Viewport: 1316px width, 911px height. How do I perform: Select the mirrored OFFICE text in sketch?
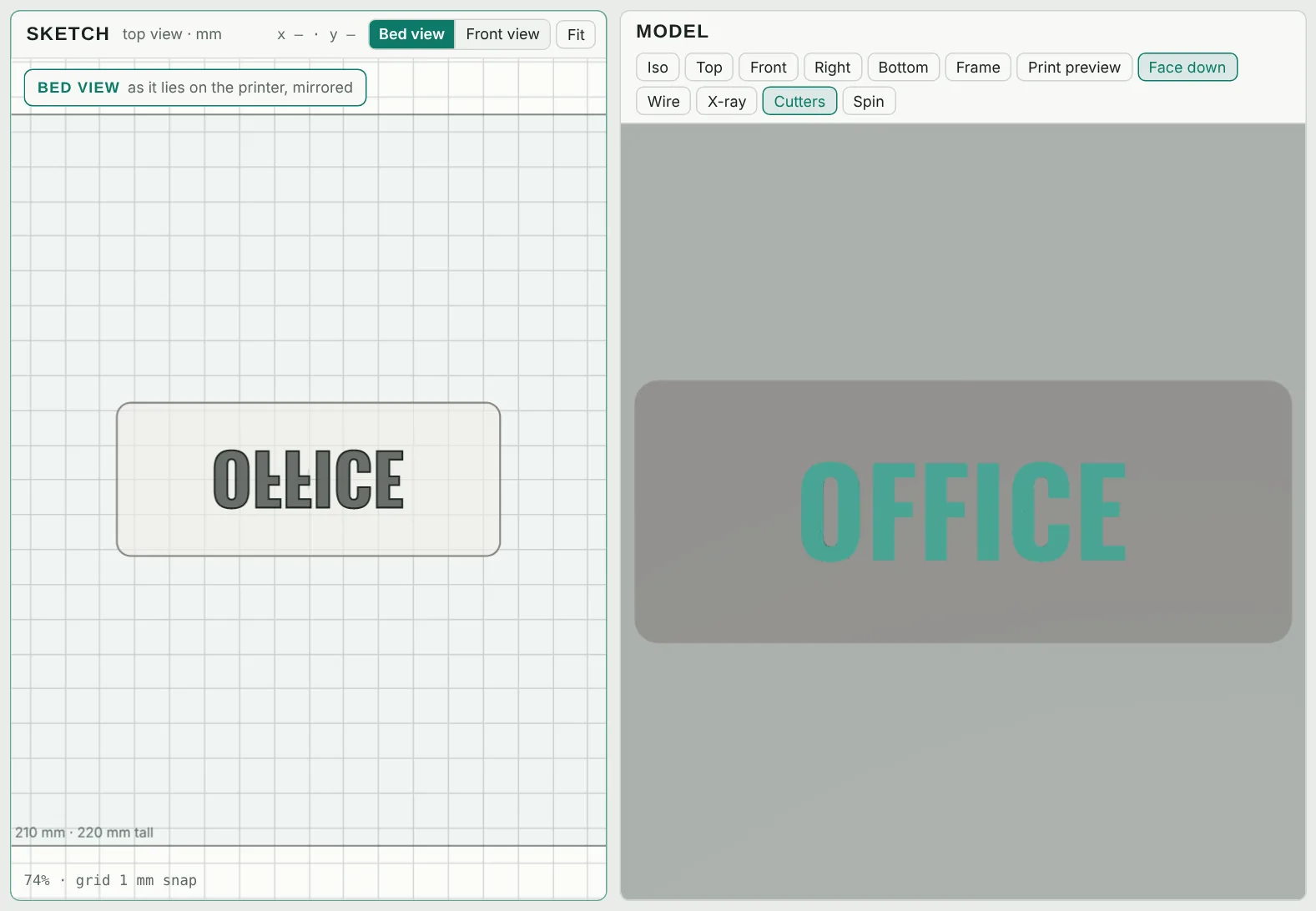pyautogui.click(x=309, y=479)
